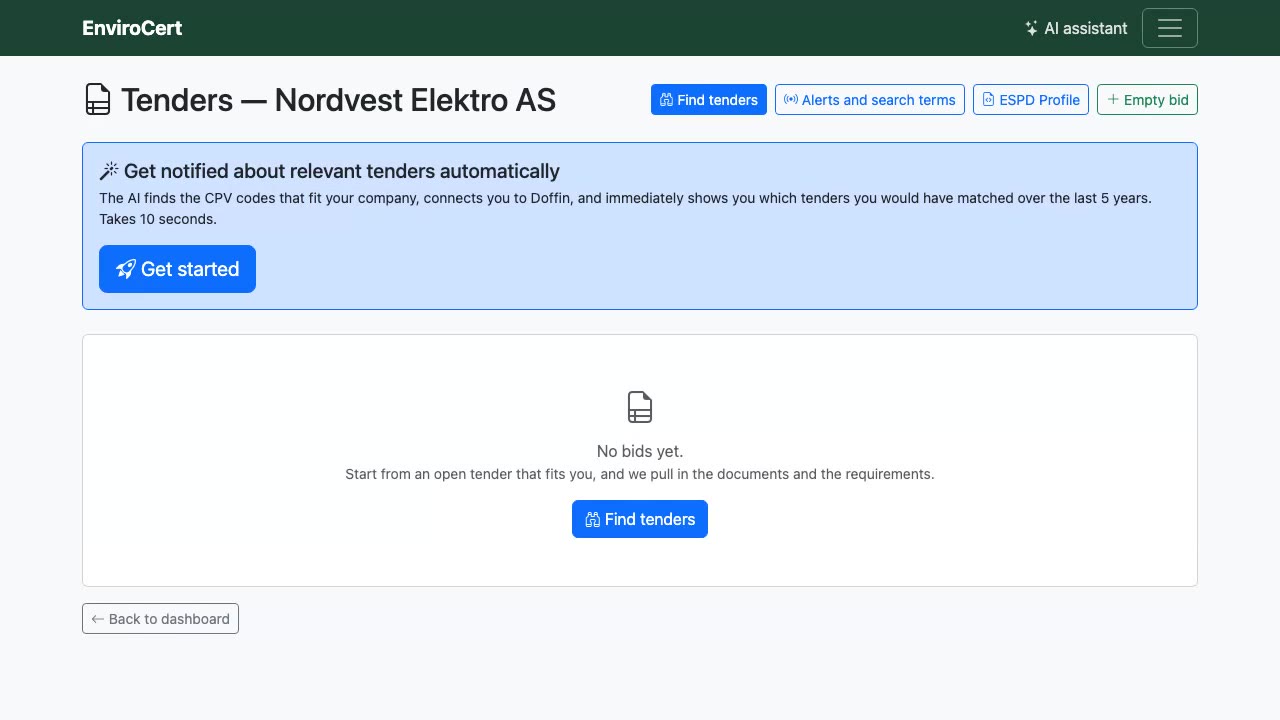Click the sparkle icon beside AI assistant
Viewport: 1280px width, 720px height.
pyautogui.click(x=1031, y=28)
